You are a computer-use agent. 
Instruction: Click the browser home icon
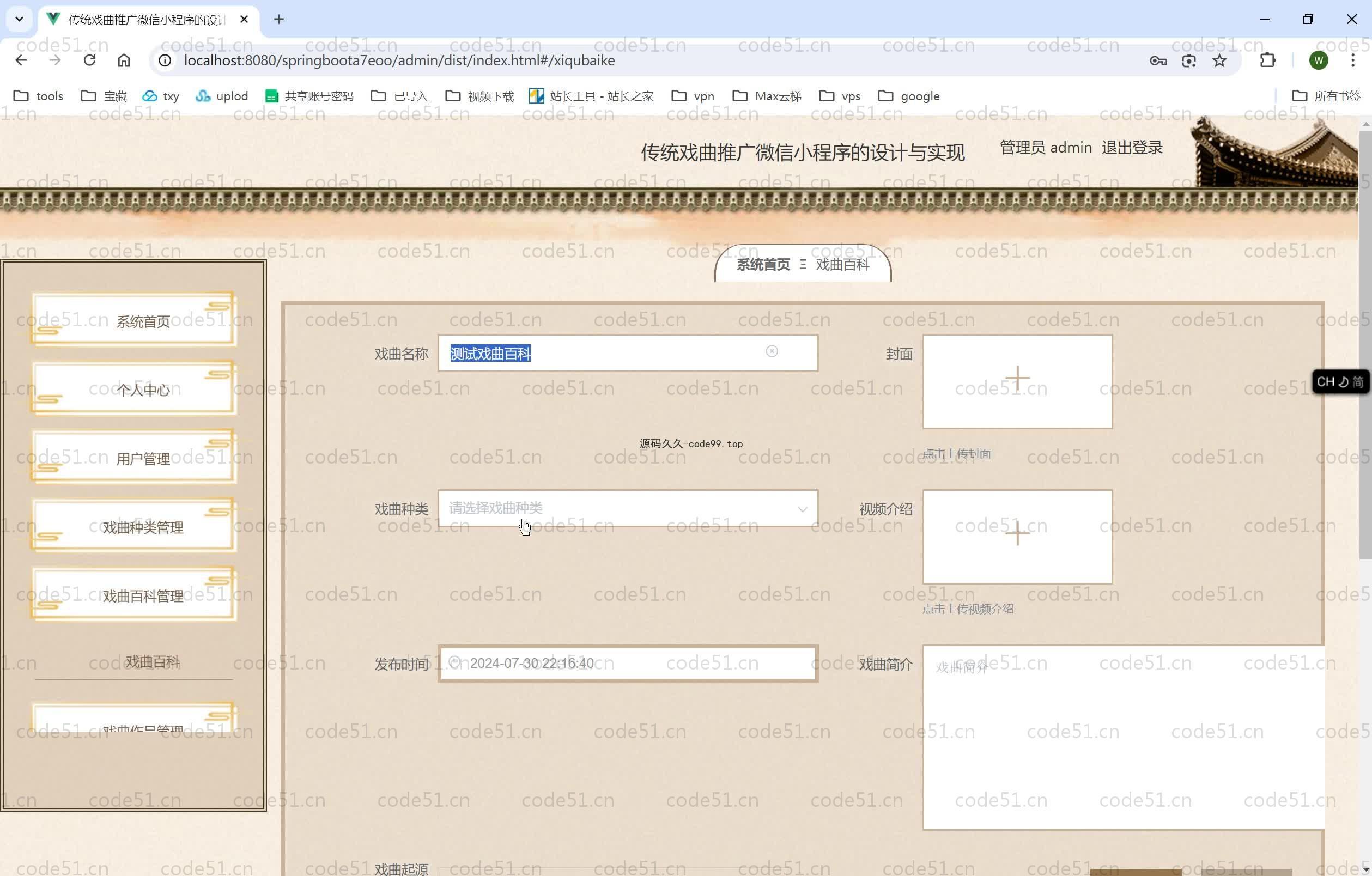124,60
